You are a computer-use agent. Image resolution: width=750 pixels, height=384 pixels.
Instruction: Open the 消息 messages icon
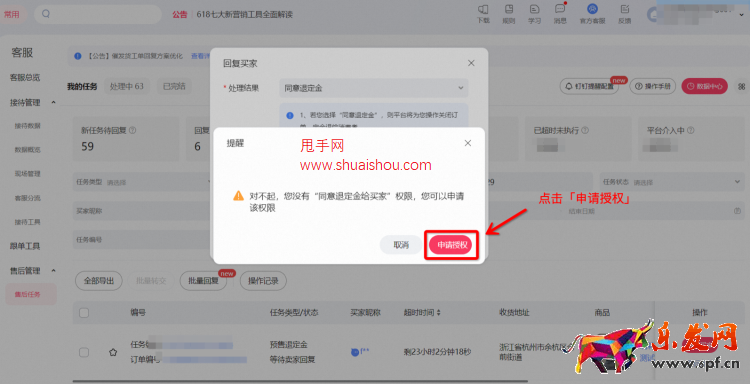[560, 14]
